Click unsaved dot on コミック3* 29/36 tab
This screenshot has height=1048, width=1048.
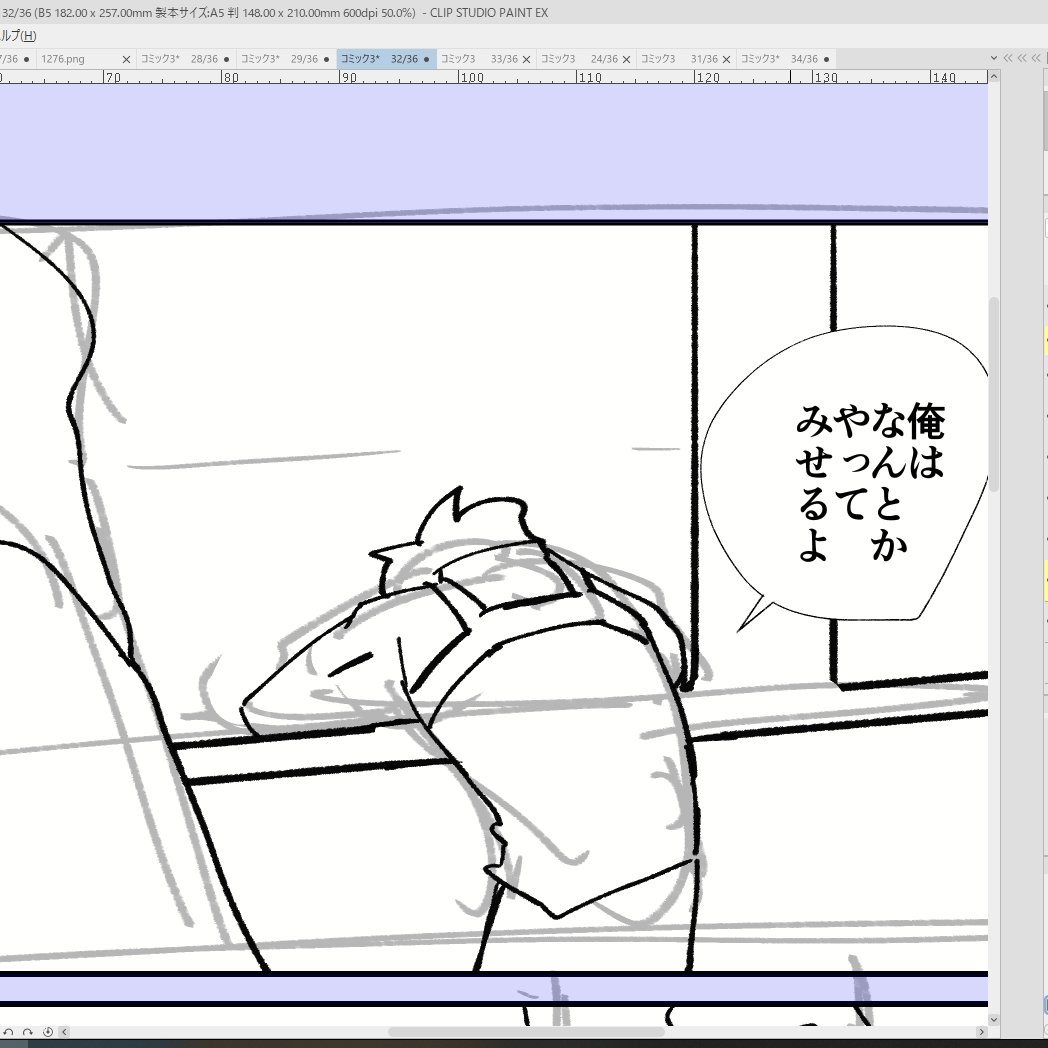[x=327, y=59]
